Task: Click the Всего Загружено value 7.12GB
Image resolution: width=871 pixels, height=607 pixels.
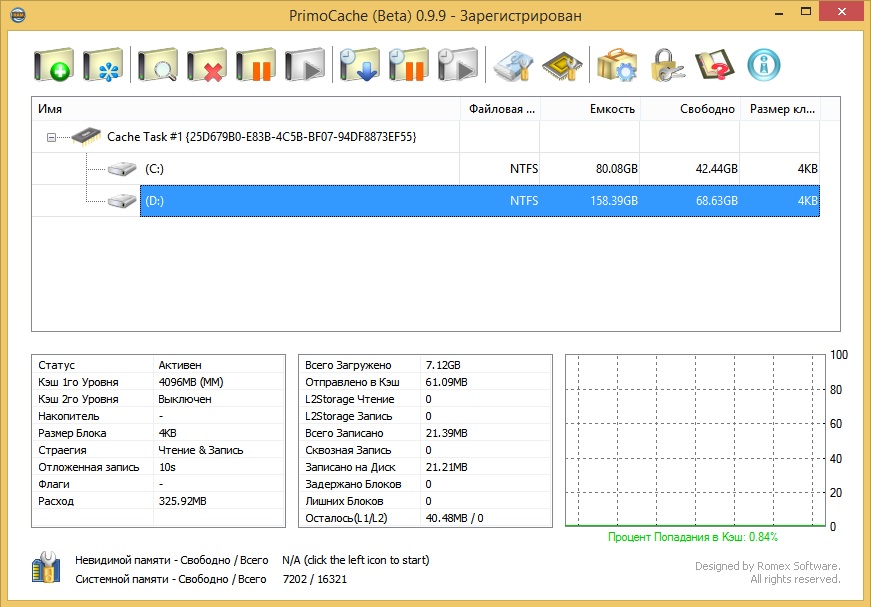Action: (443, 365)
